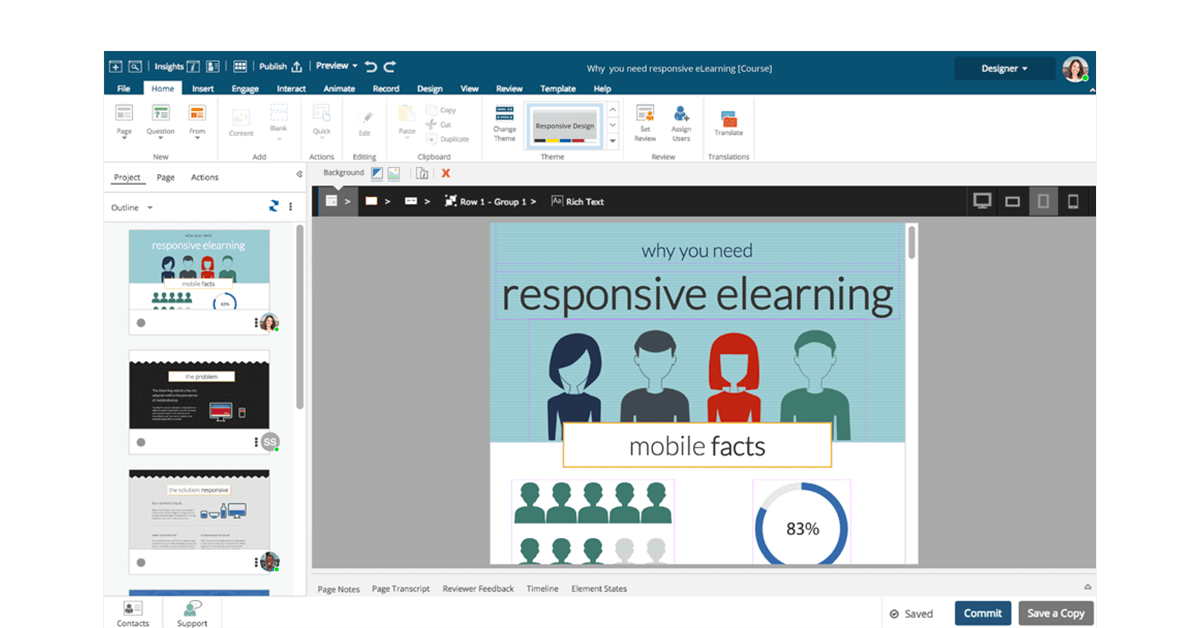The height and width of the screenshot is (628, 1200).
Task: Click the Edit pencil icon
Action: [365, 116]
